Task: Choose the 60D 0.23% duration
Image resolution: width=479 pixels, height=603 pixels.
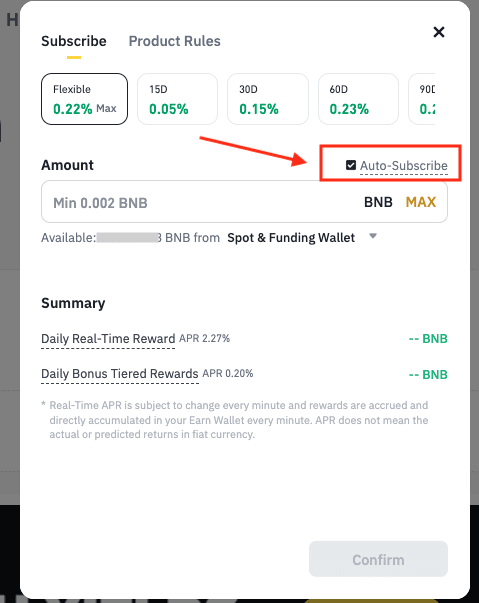Action: [x=358, y=99]
